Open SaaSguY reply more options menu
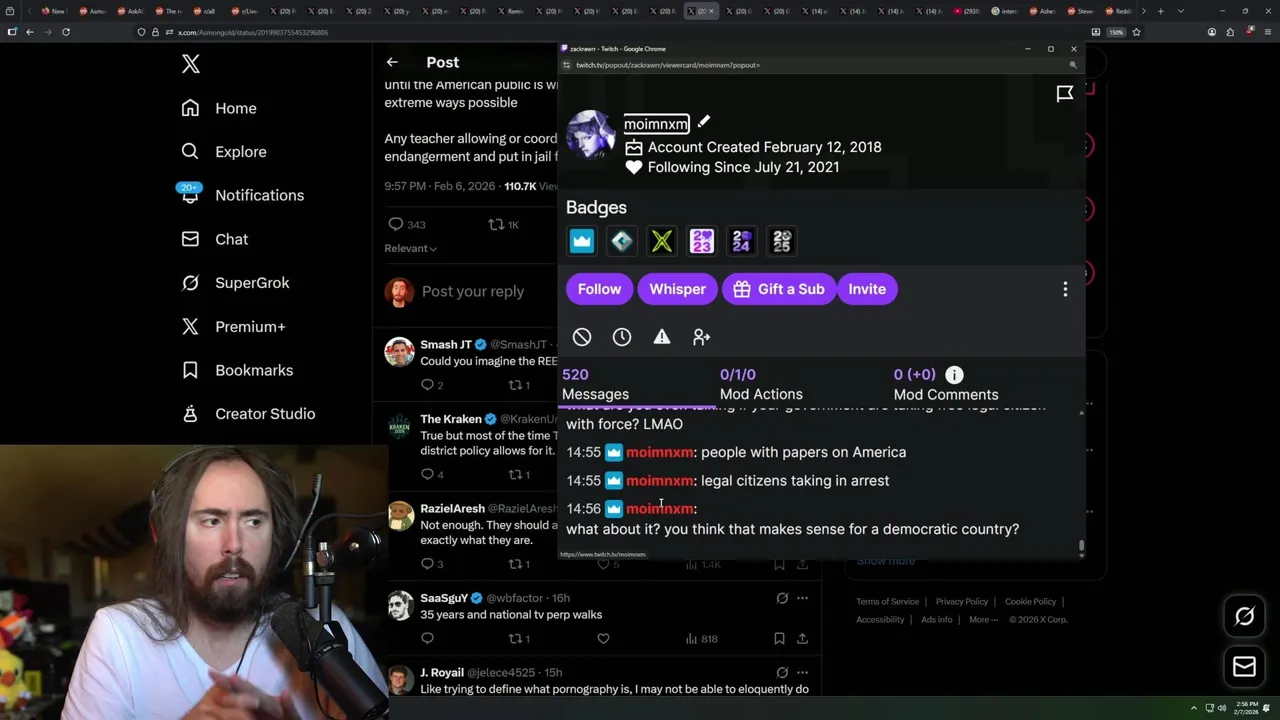 point(802,598)
